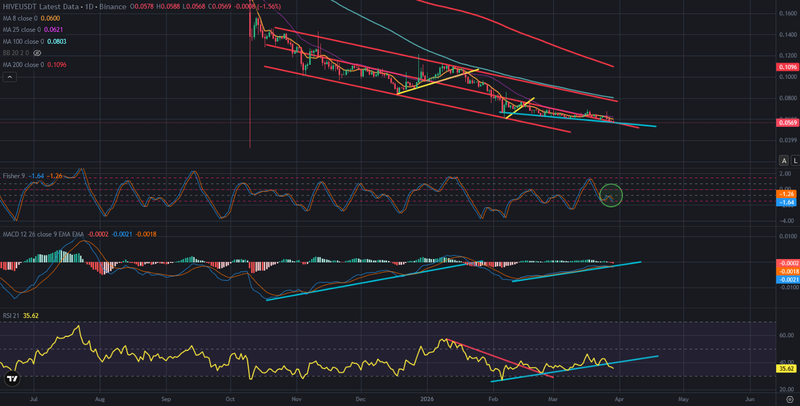Click the 0.0569 current price label
This screenshot has width=800, height=406.
click(786, 122)
